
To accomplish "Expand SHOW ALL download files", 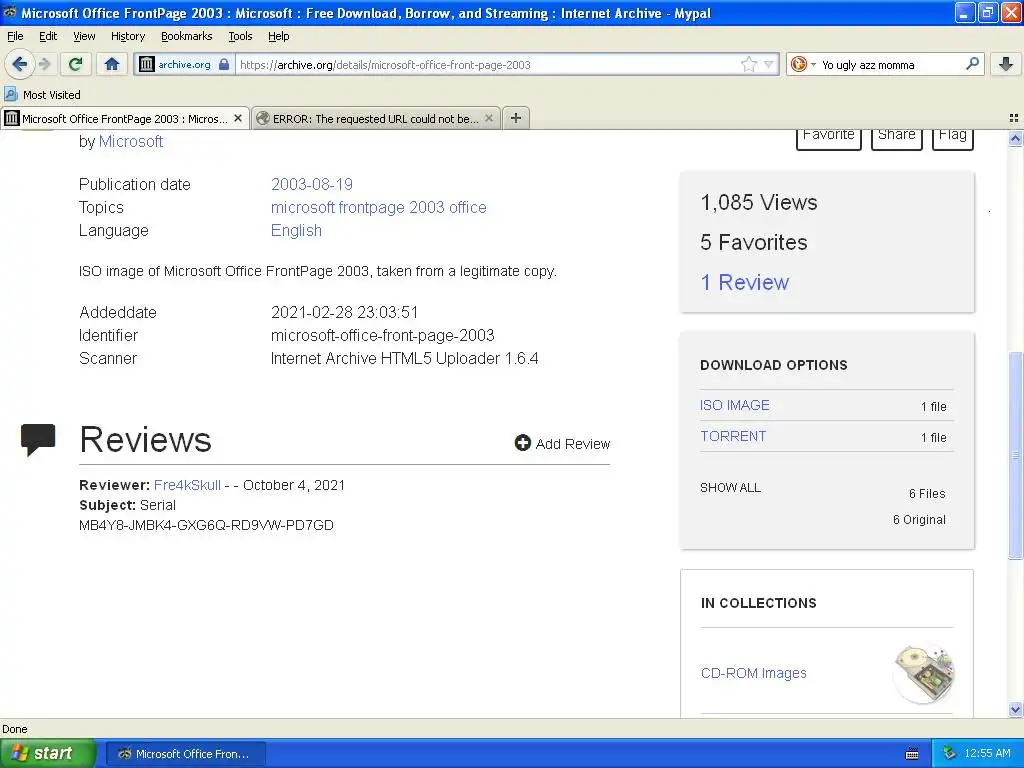I will pos(730,488).
